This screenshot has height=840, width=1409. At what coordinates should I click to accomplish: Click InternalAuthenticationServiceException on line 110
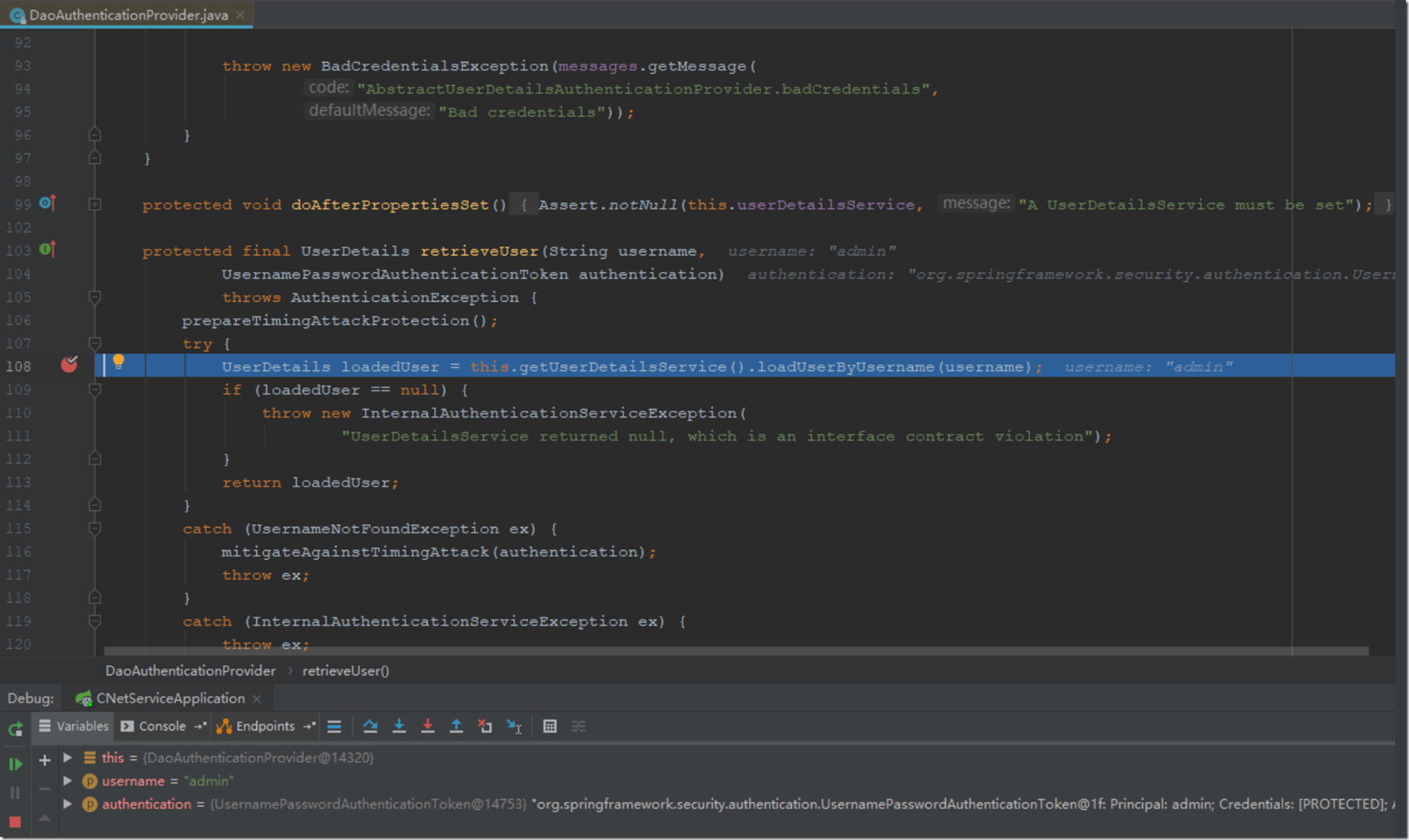(549, 413)
